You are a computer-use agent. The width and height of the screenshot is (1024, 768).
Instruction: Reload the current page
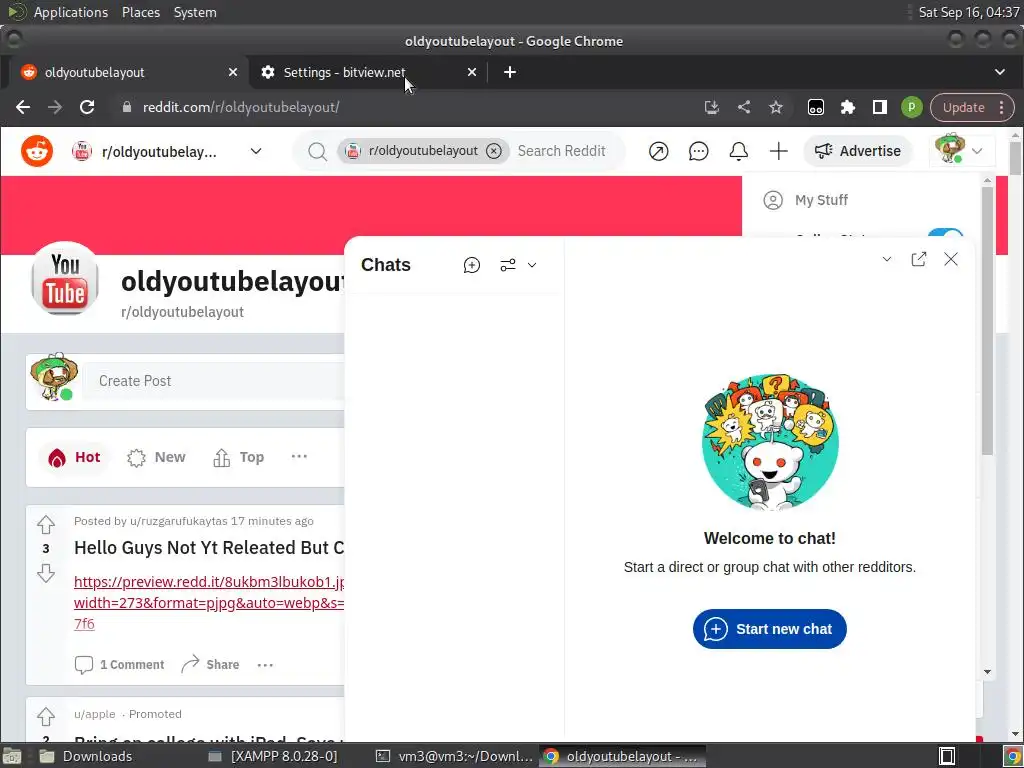click(x=87, y=107)
